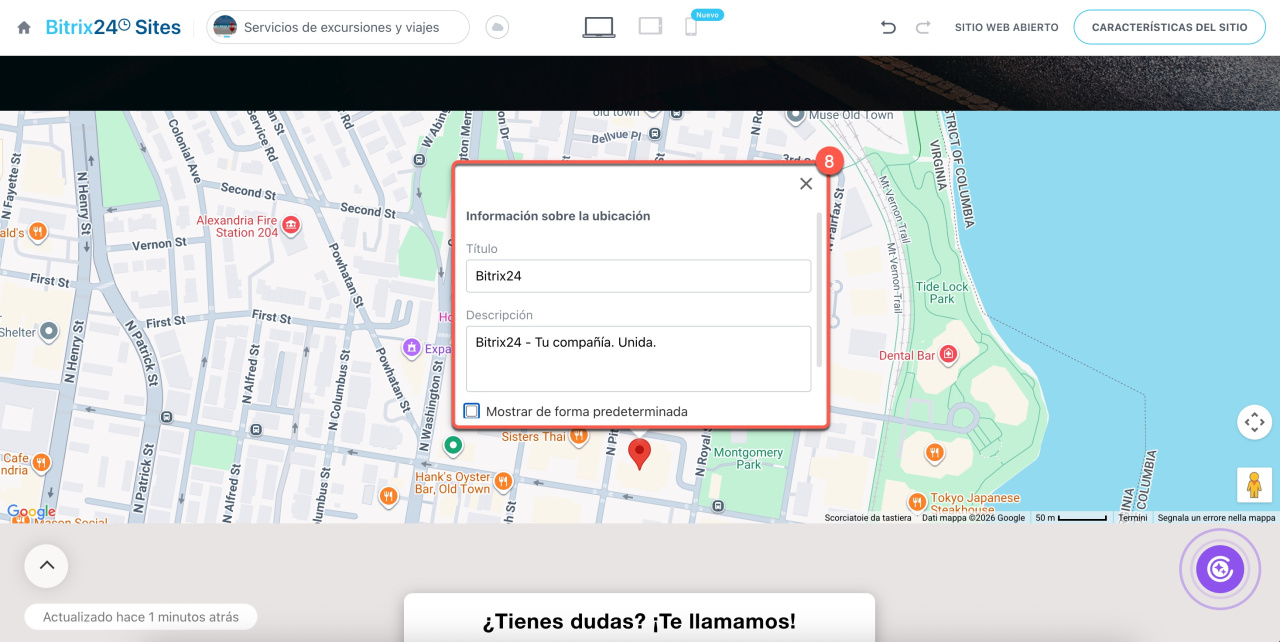
Task: Click the Descripción text area
Action: tap(638, 358)
